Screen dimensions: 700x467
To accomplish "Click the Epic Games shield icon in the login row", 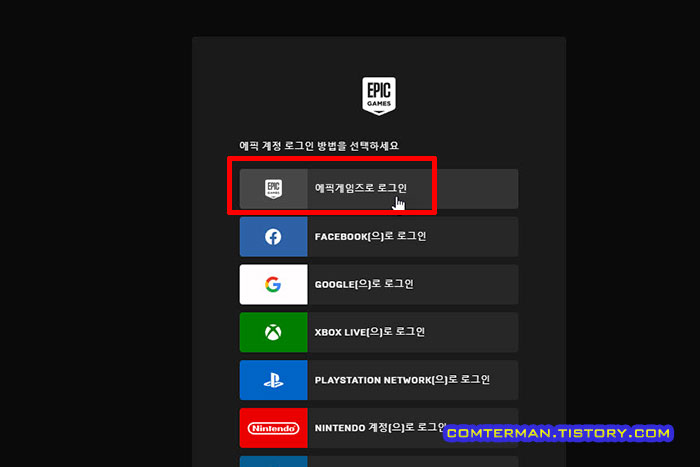I will (x=273, y=189).
